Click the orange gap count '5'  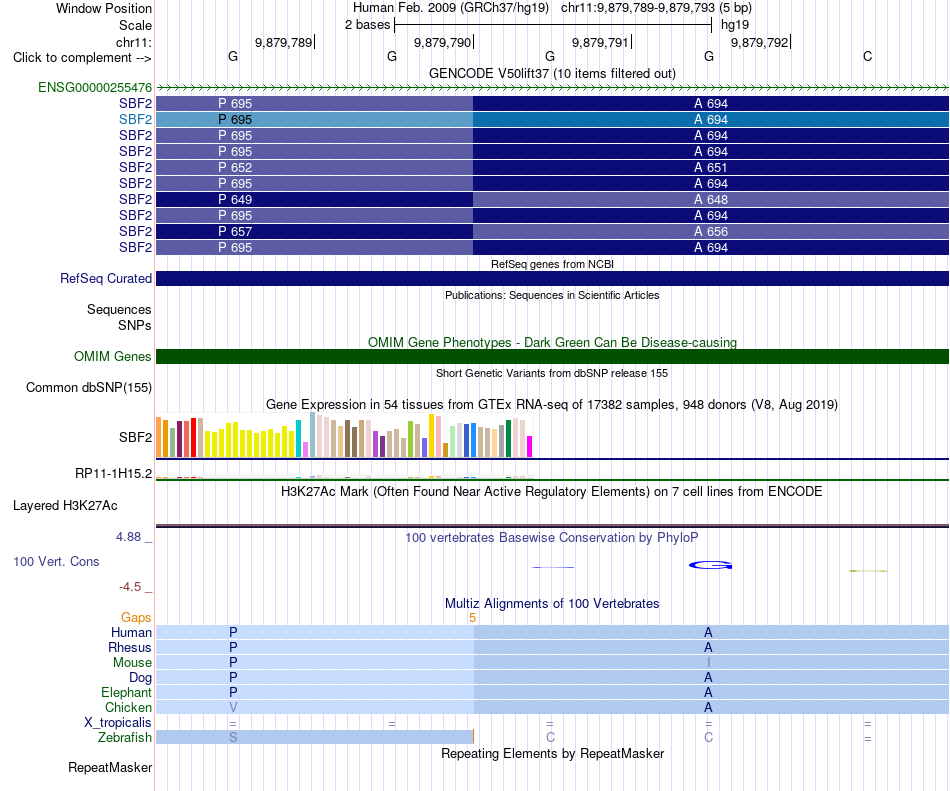coord(473,618)
